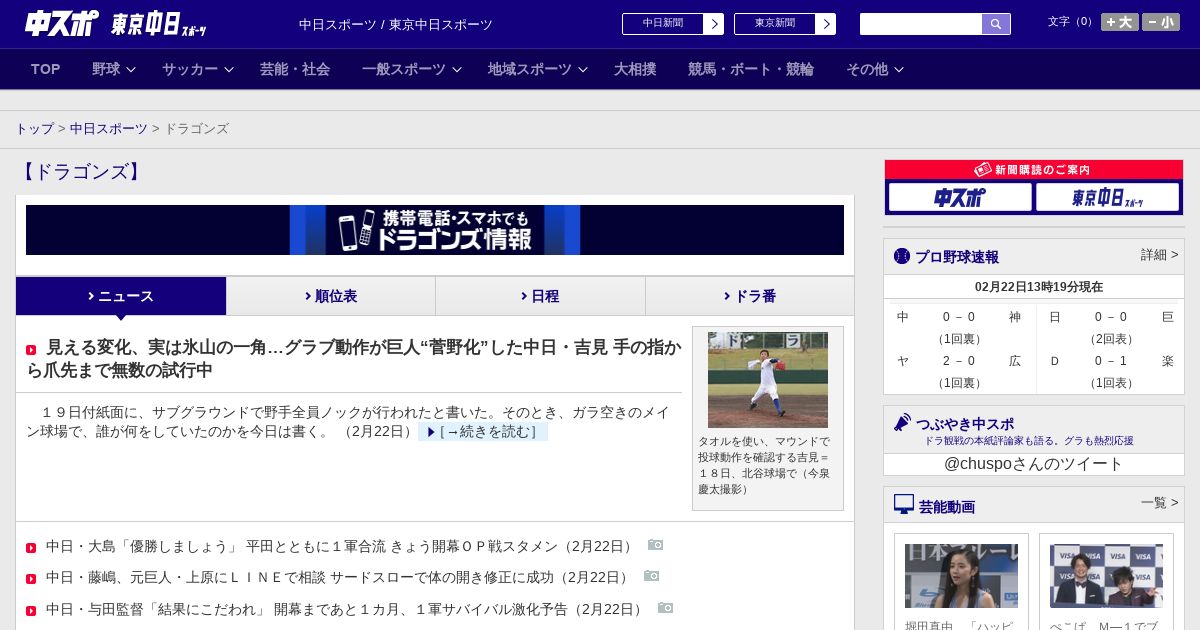Click the トップ breadcrumb link
The height and width of the screenshot is (630, 1200).
34,129
